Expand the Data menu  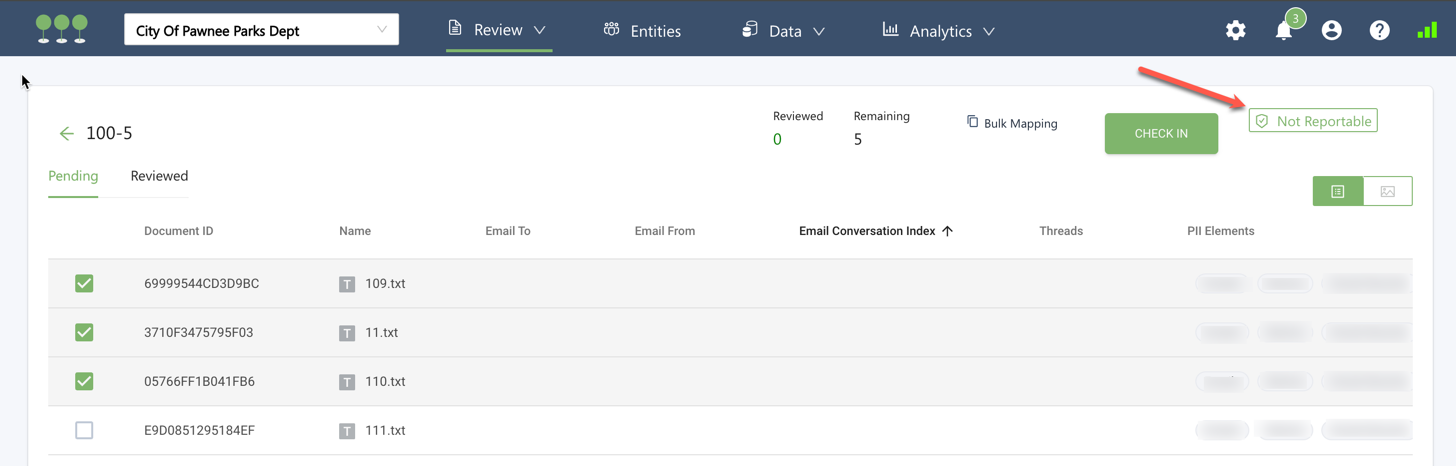(x=783, y=31)
